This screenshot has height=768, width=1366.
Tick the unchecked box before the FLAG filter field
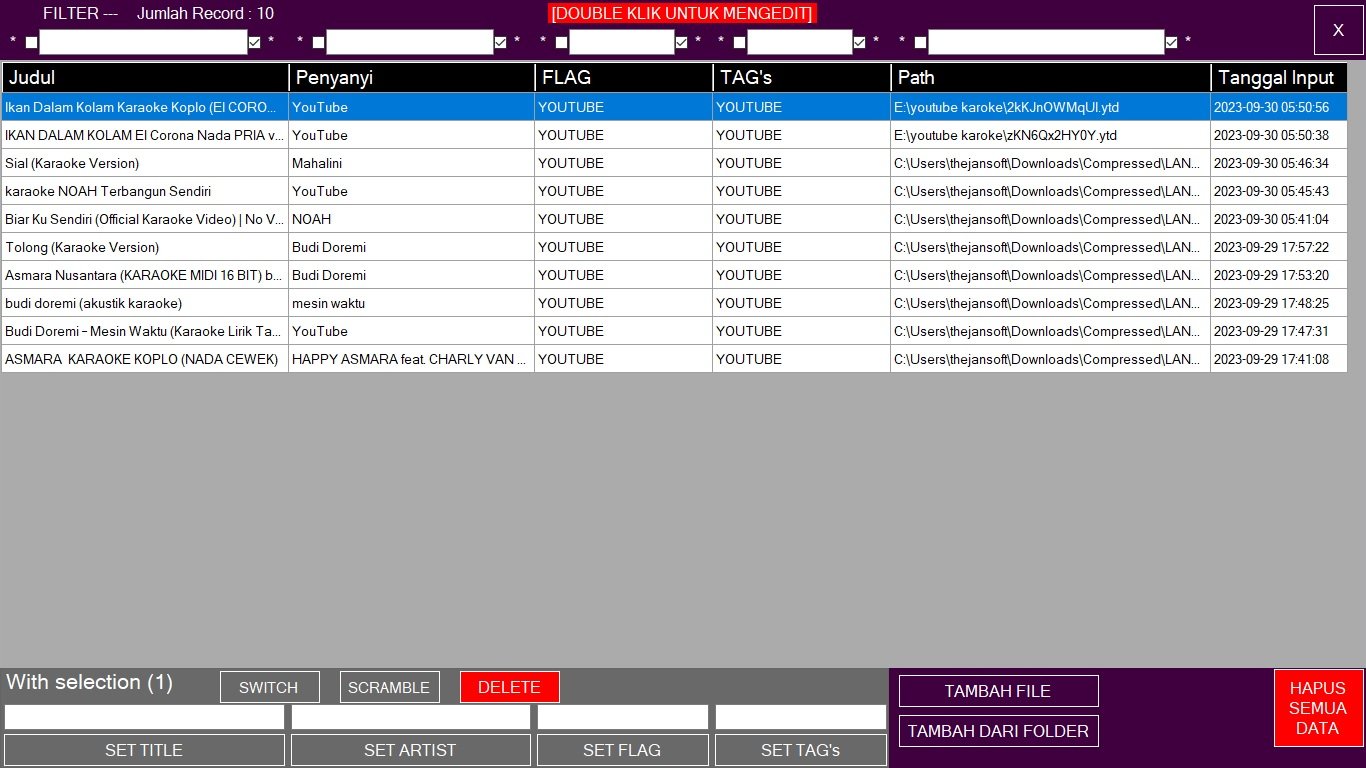click(x=561, y=42)
